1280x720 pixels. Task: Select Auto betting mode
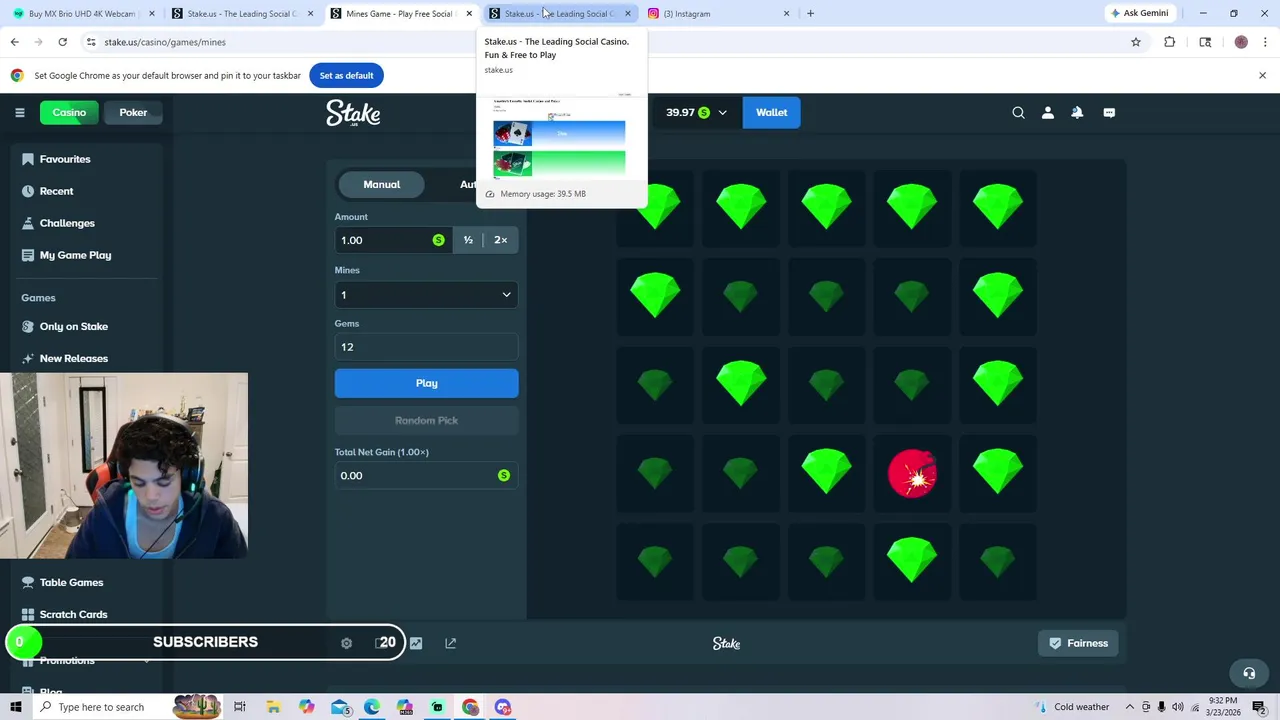[467, 184]
